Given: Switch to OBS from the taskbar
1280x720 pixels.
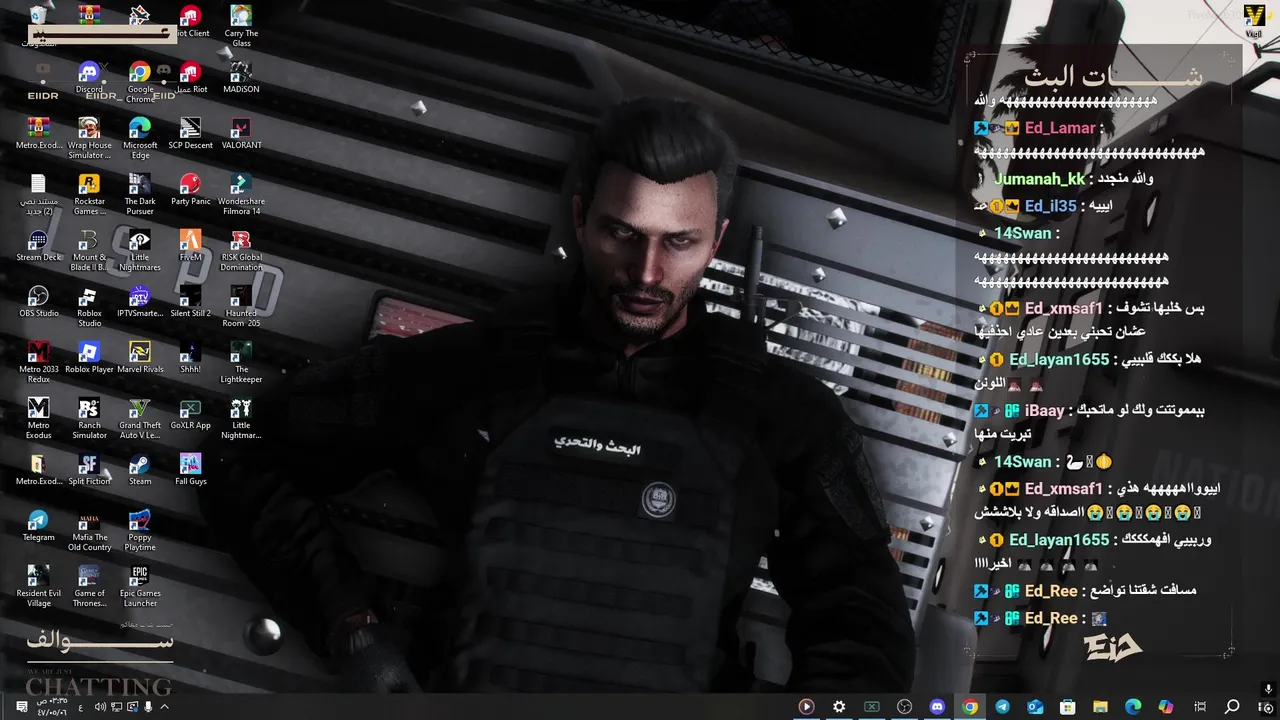Looking at the screenshot, I should click(x=904, y=707).
